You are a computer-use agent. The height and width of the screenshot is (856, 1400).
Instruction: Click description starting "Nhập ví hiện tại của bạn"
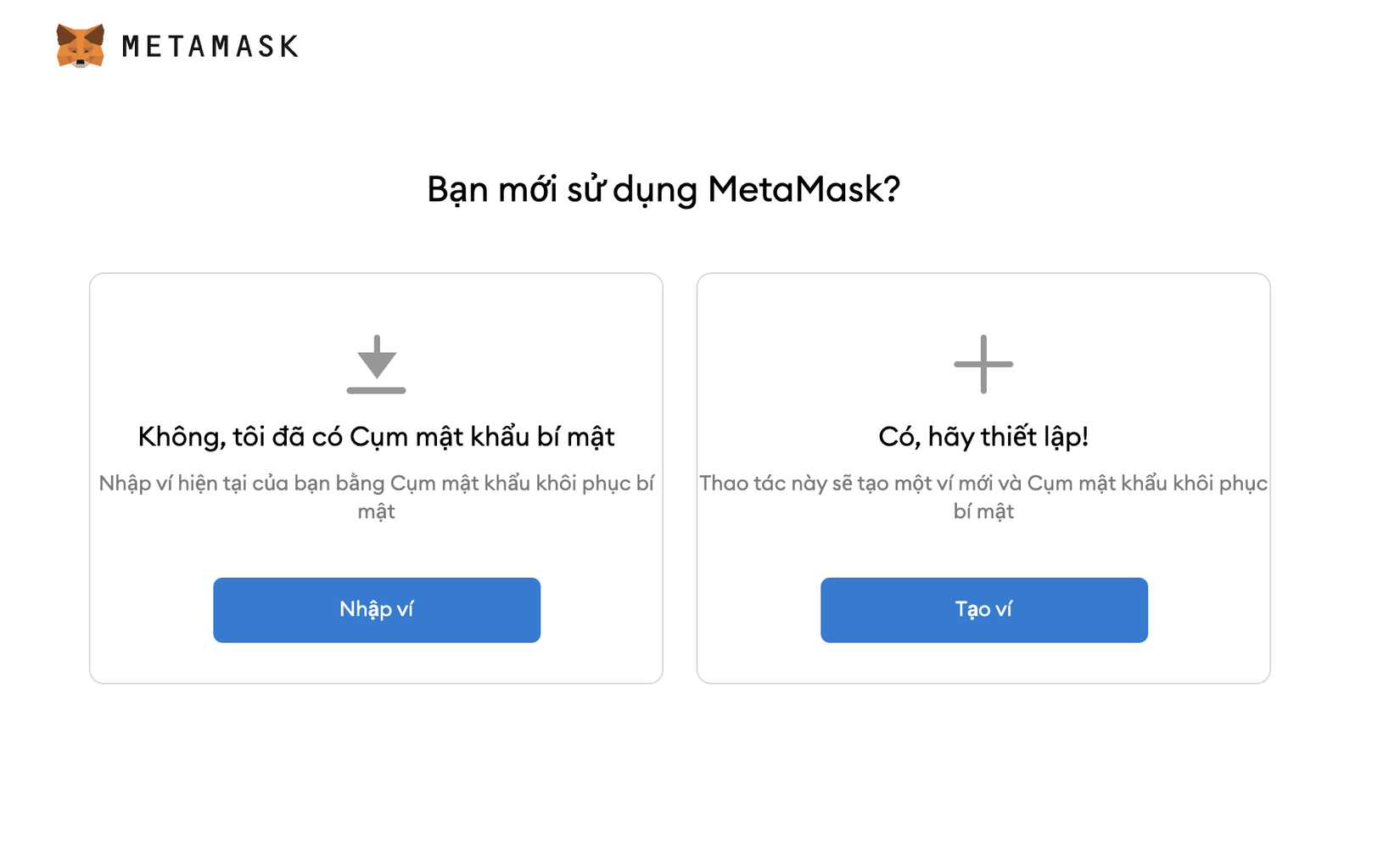376,484
